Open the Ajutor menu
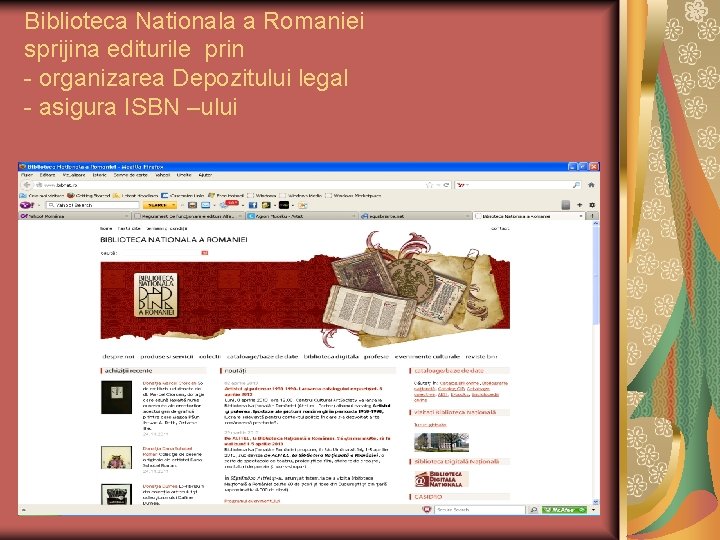Viewport: 720px width, 540px height. [x=205, y=175]
